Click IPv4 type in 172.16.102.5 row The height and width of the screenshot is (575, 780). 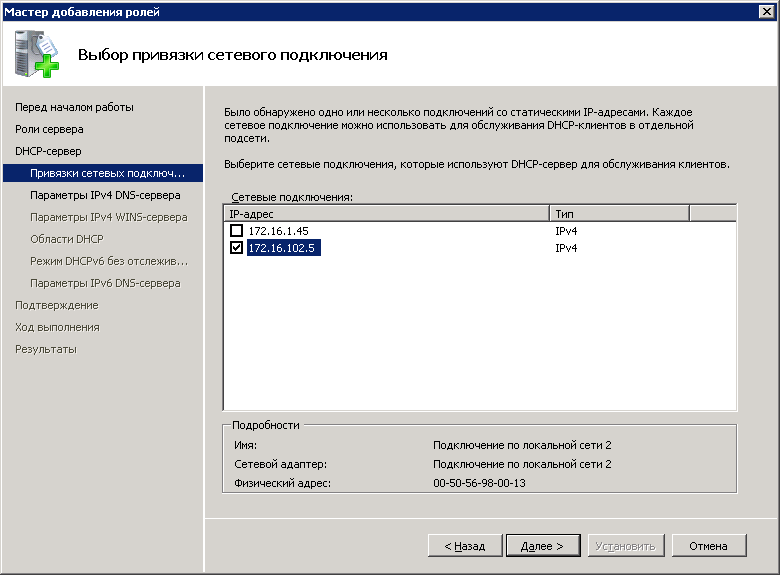(x=566, y=248)
